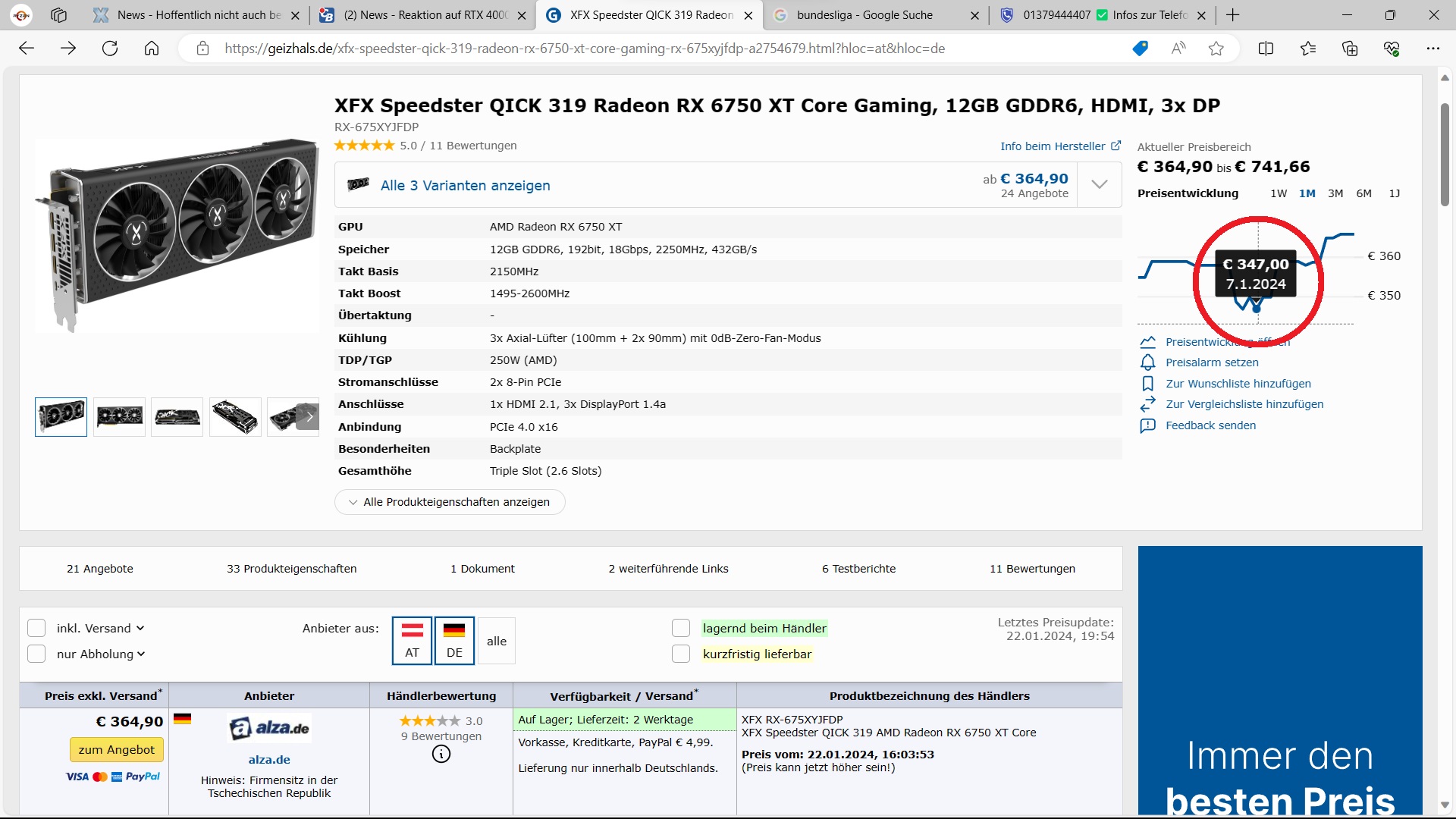Add page to favorites star icon

1216,49
